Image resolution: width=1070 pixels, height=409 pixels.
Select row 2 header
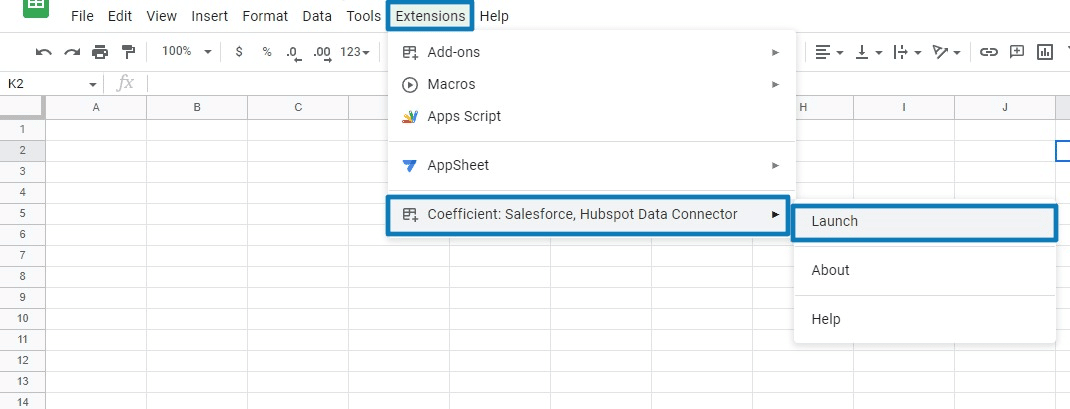pos(23,151)
